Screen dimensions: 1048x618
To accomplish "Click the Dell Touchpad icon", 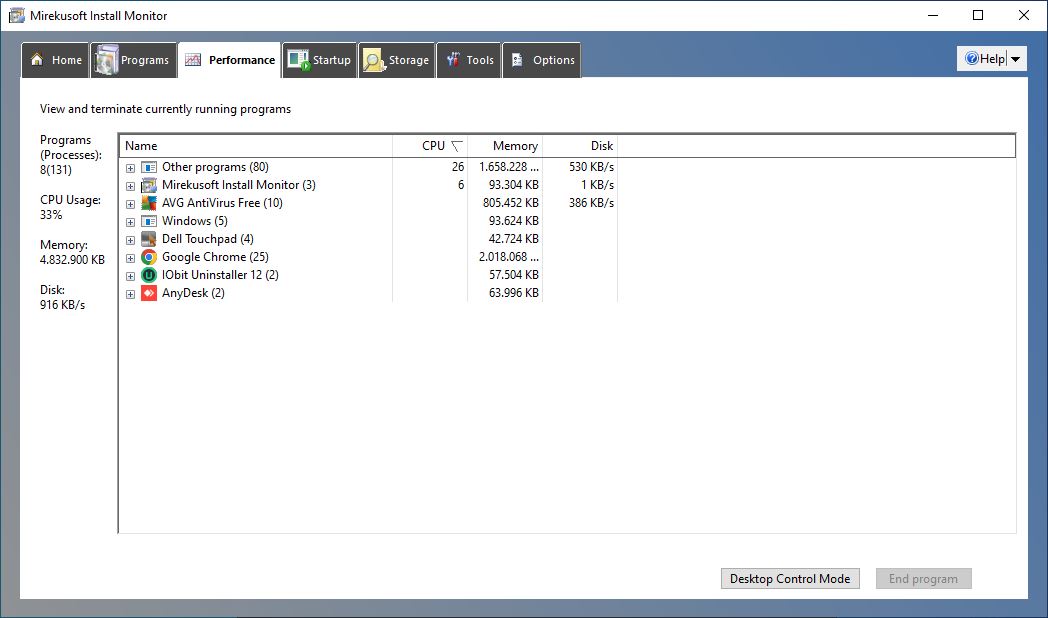I will click(149, 239).
